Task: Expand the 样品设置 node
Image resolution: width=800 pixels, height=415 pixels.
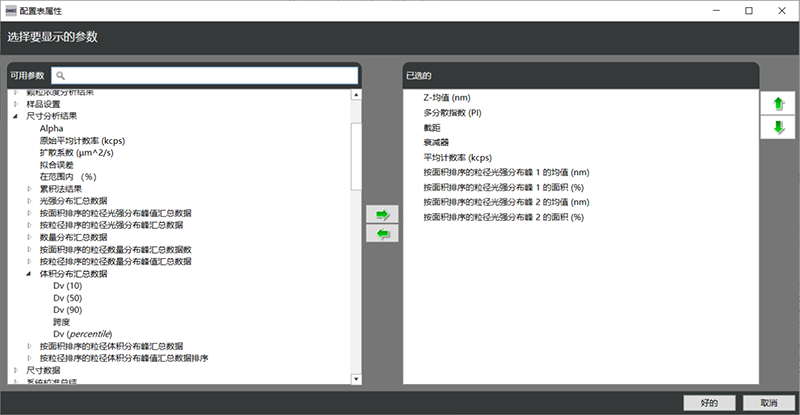Action: 15,104
